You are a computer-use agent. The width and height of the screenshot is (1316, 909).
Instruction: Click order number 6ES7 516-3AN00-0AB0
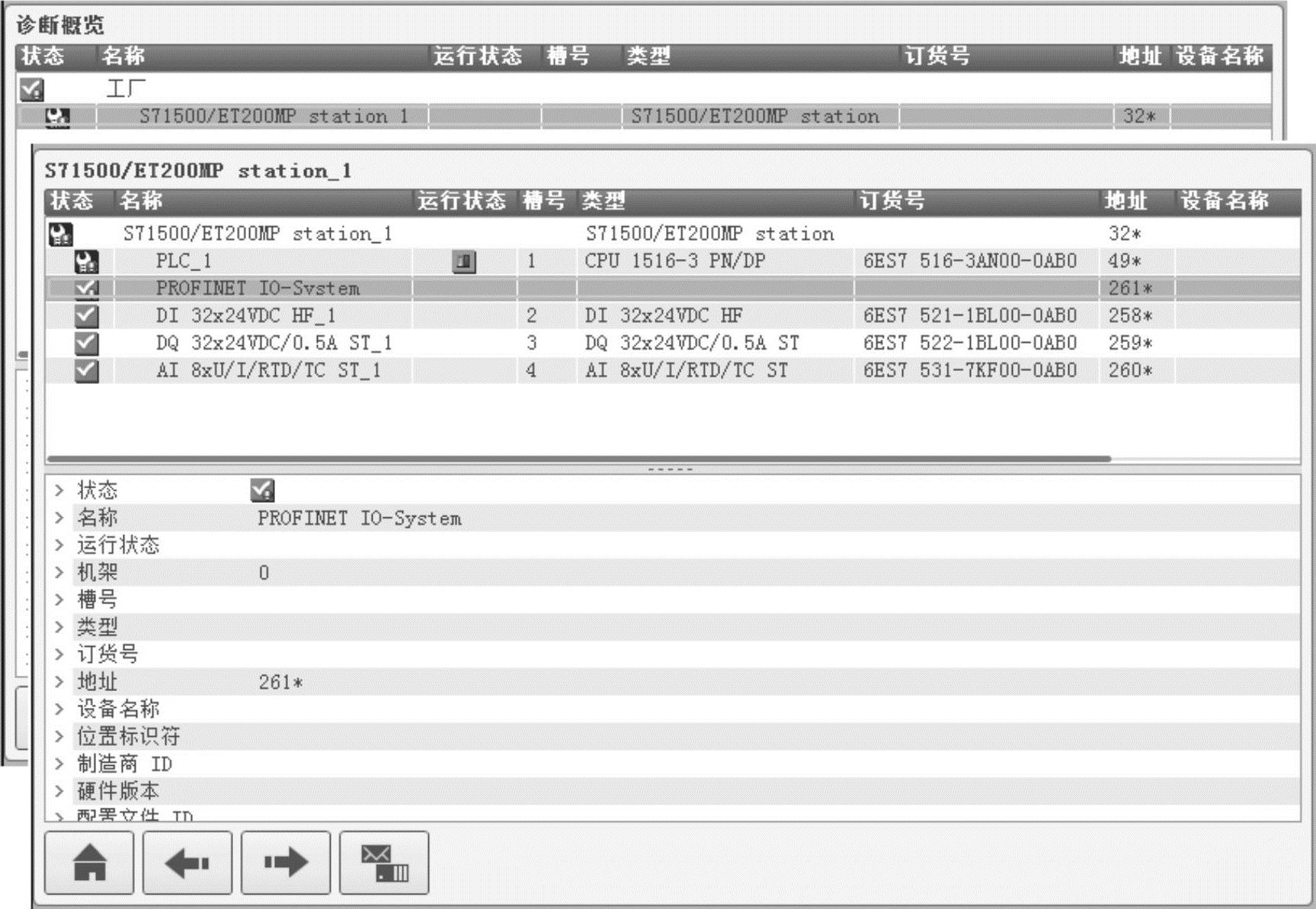pos(970,261)
